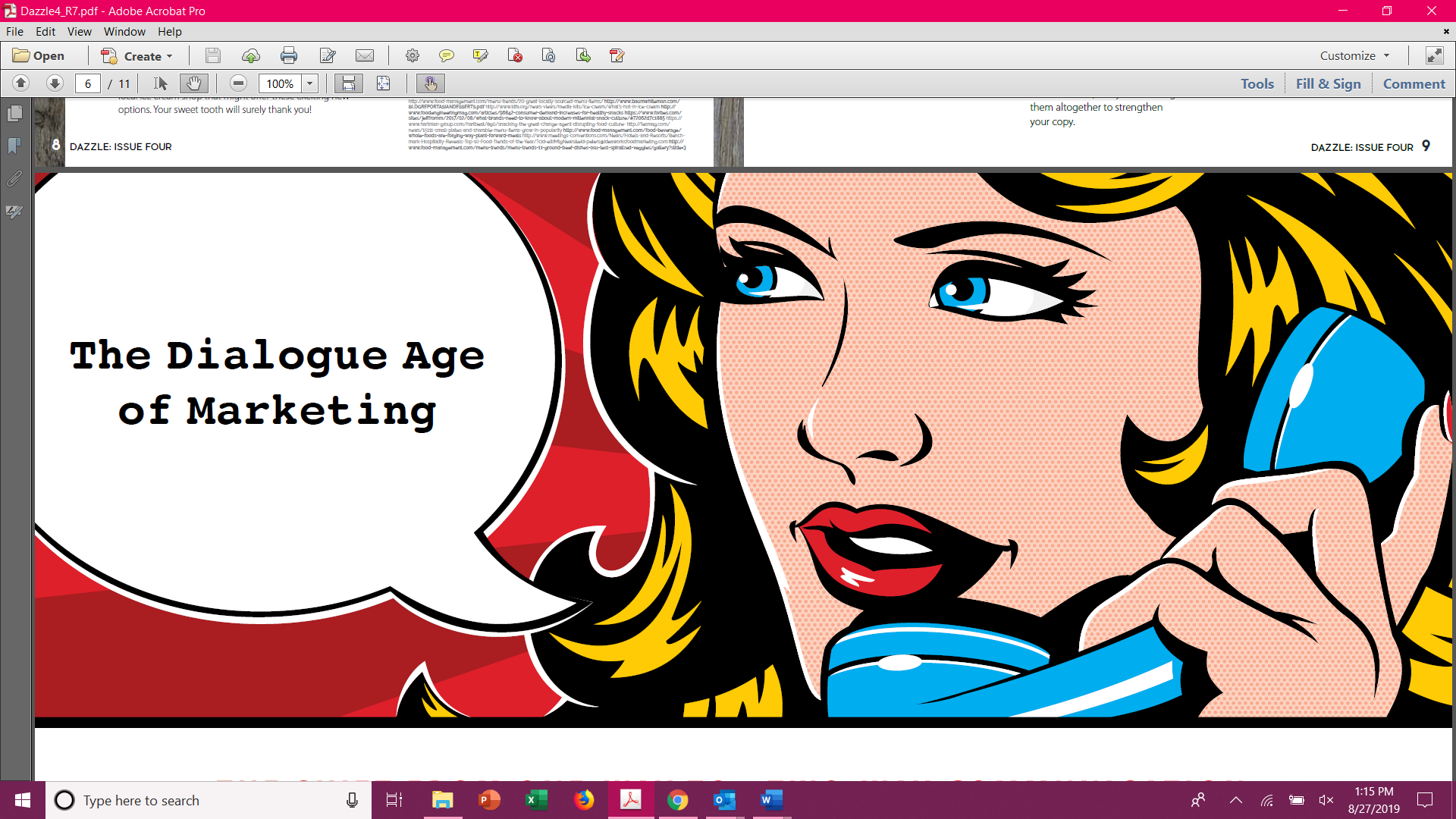
Task: Click the zoom out minus button
Action: pos(238,83)
